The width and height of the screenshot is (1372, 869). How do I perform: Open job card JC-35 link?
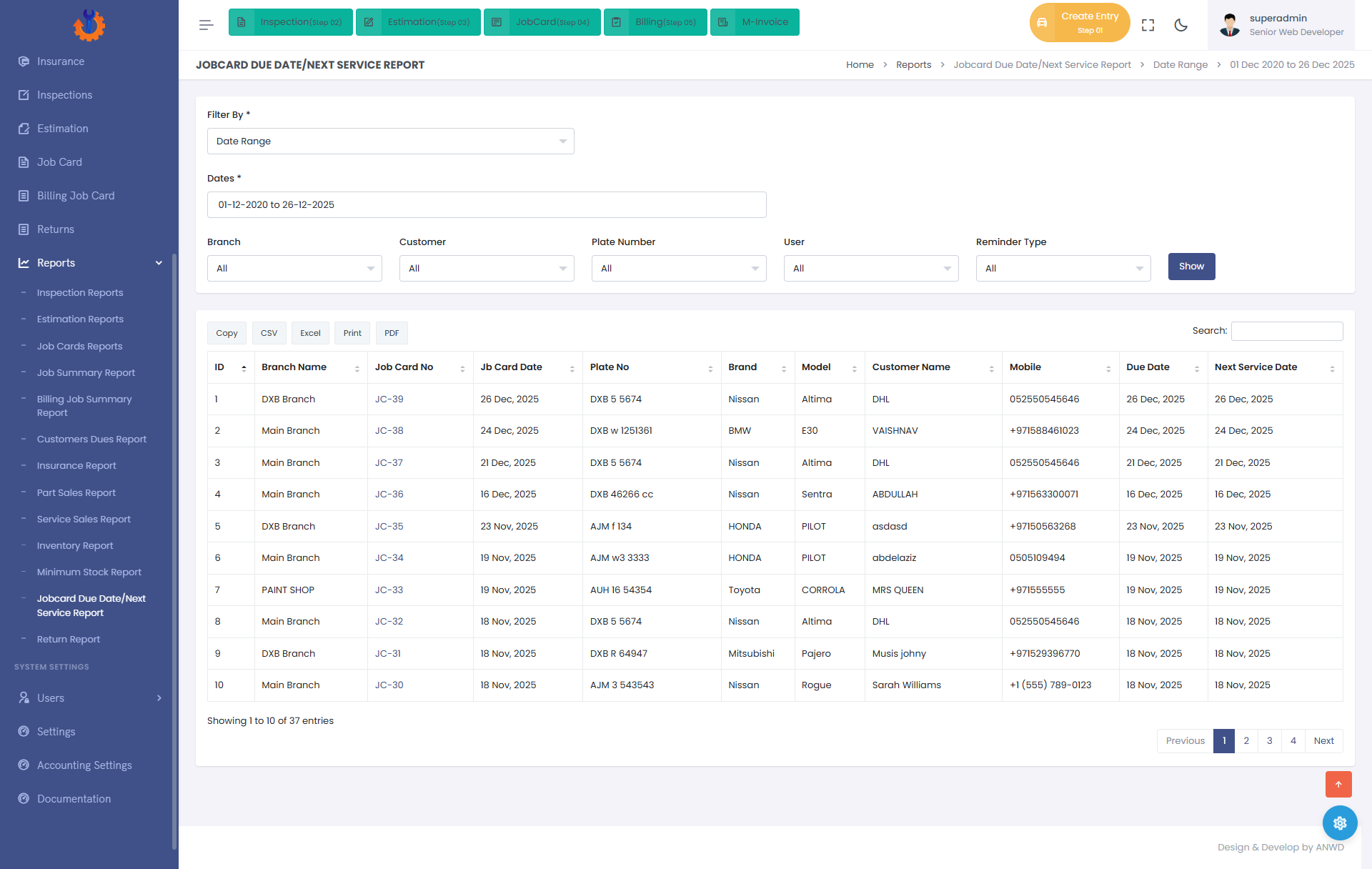point(389,527)
